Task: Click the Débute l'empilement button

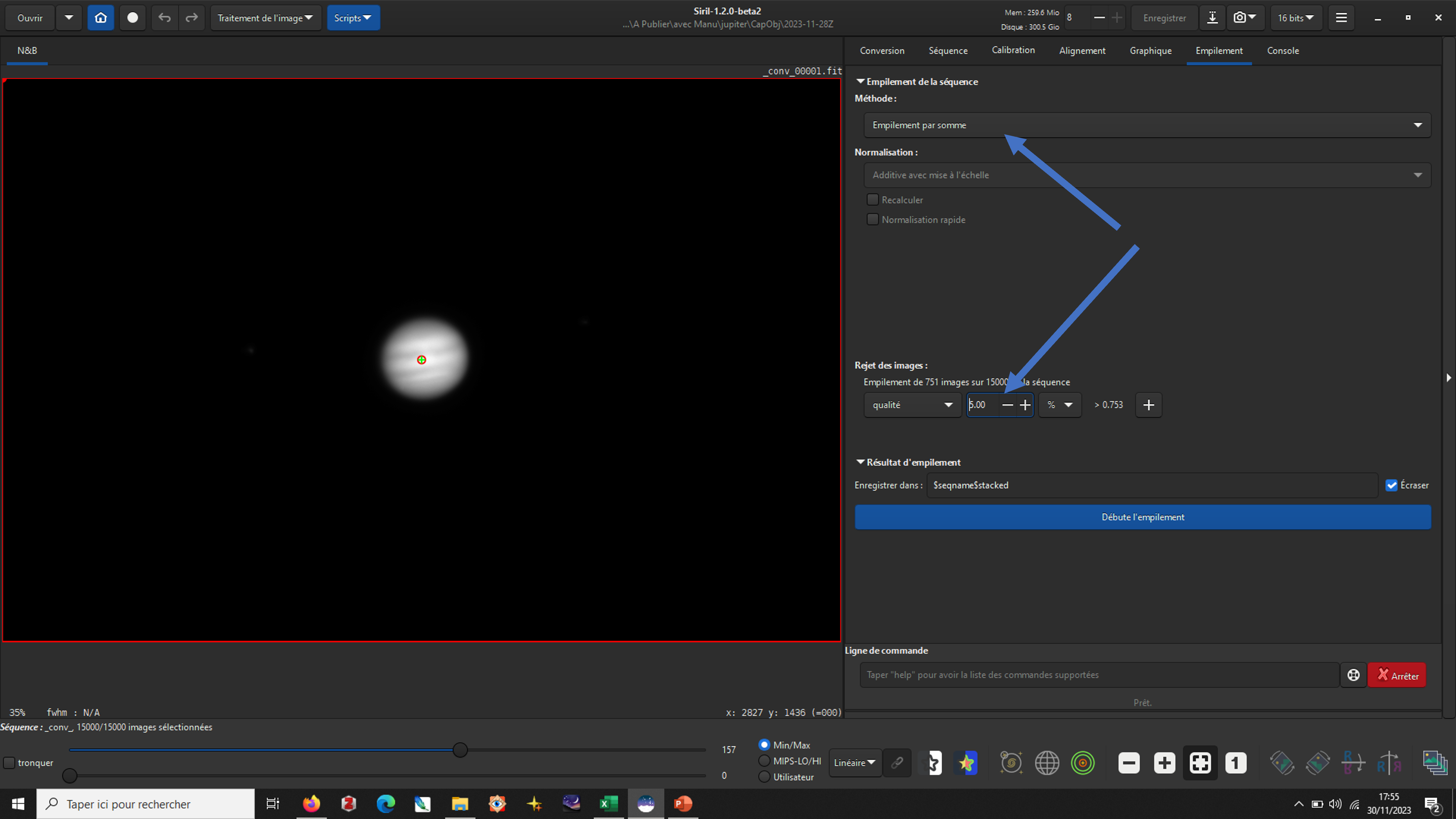Action: tap(1142, 517)
